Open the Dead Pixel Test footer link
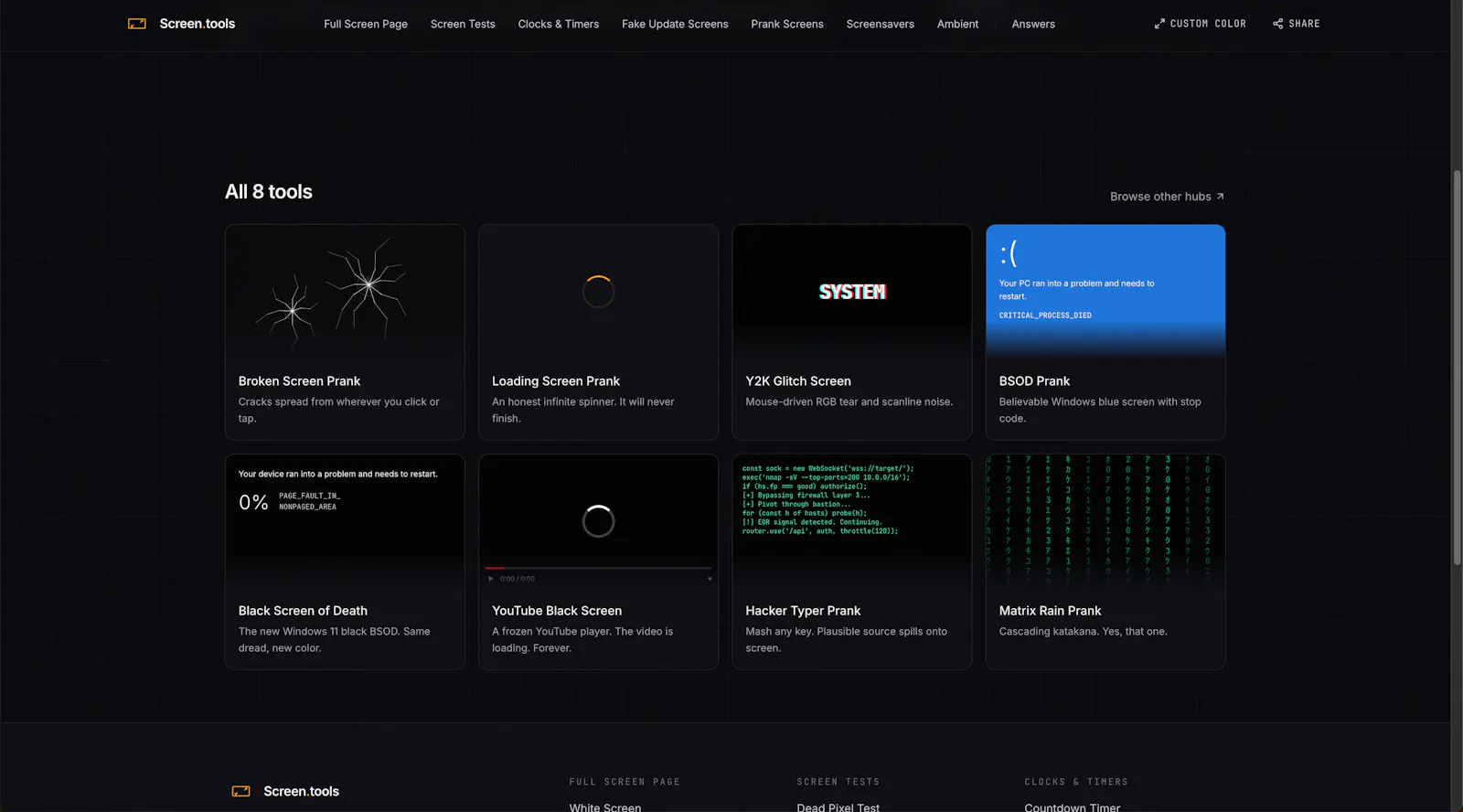This screenshot has height=812, width=1463. click(838, 807)
